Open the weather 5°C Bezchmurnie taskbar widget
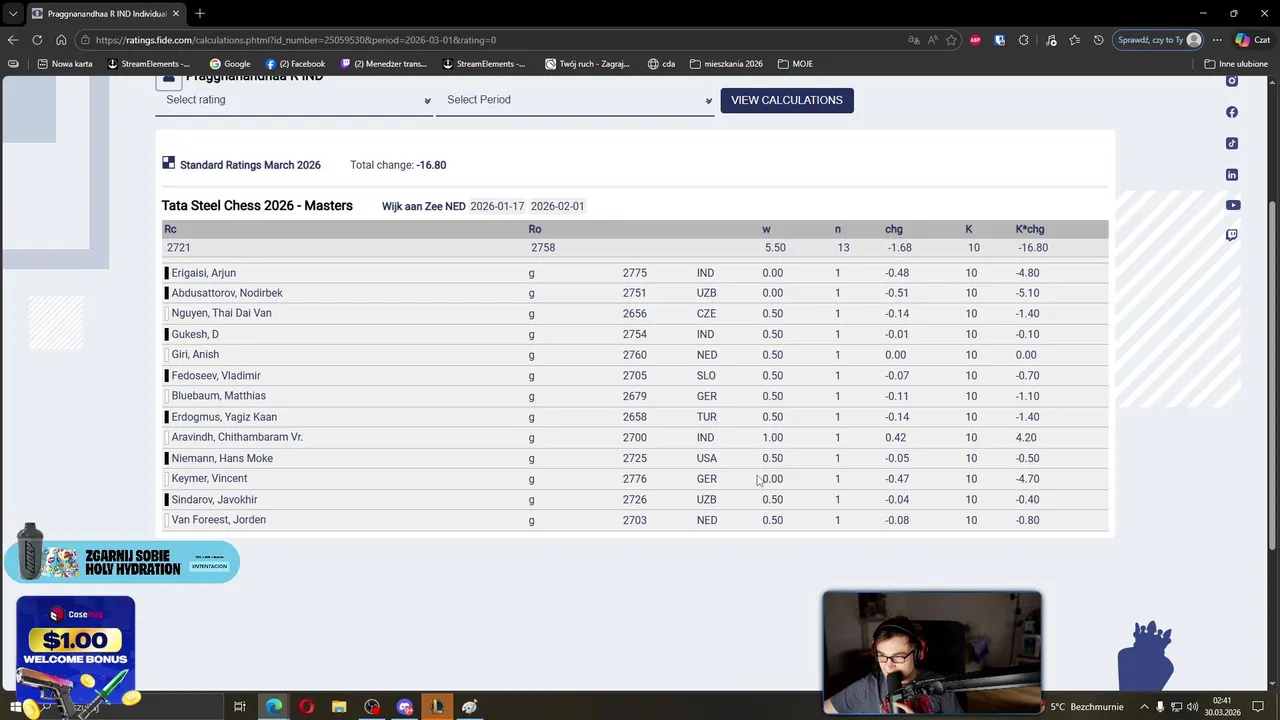The width and height of the screenshot is (1280, 720). [1085, 707]
